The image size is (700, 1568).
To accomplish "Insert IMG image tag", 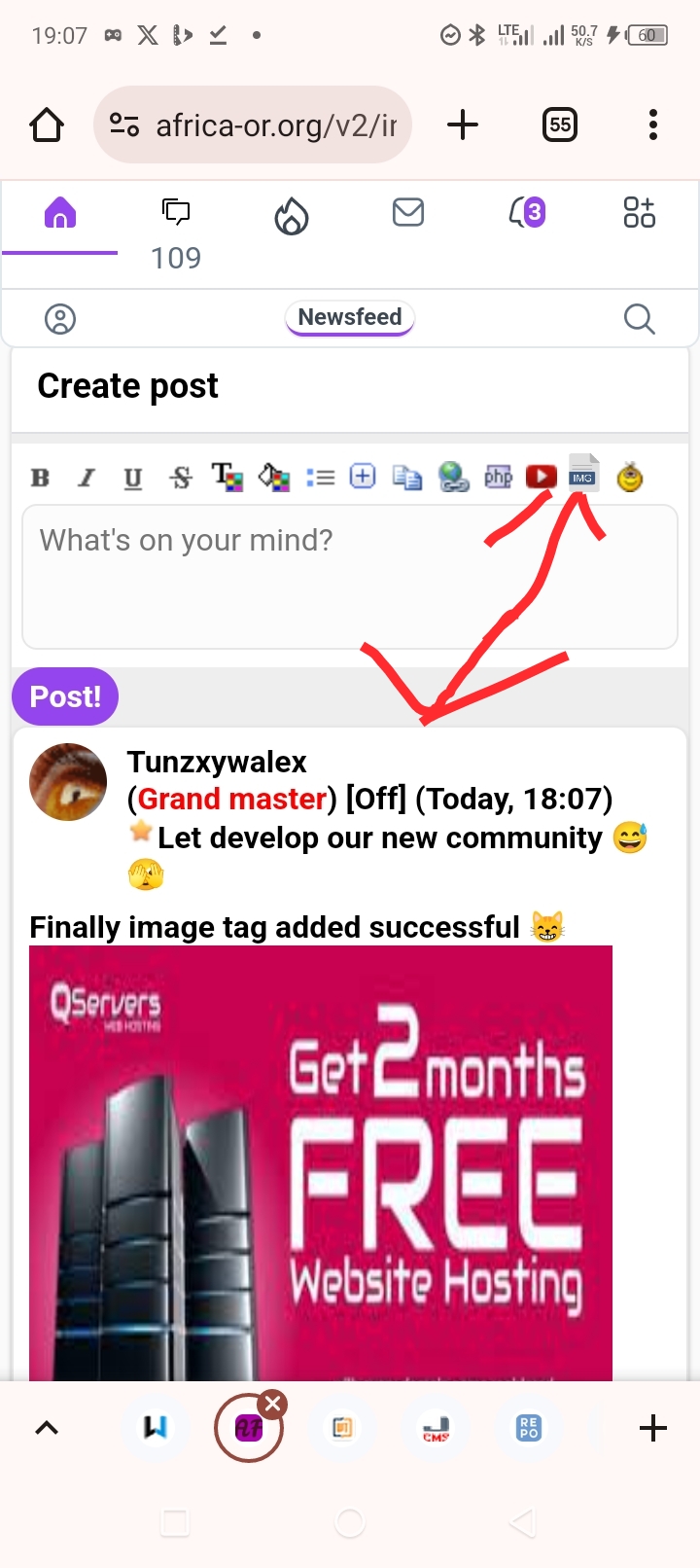I will [x=583, y=474].
